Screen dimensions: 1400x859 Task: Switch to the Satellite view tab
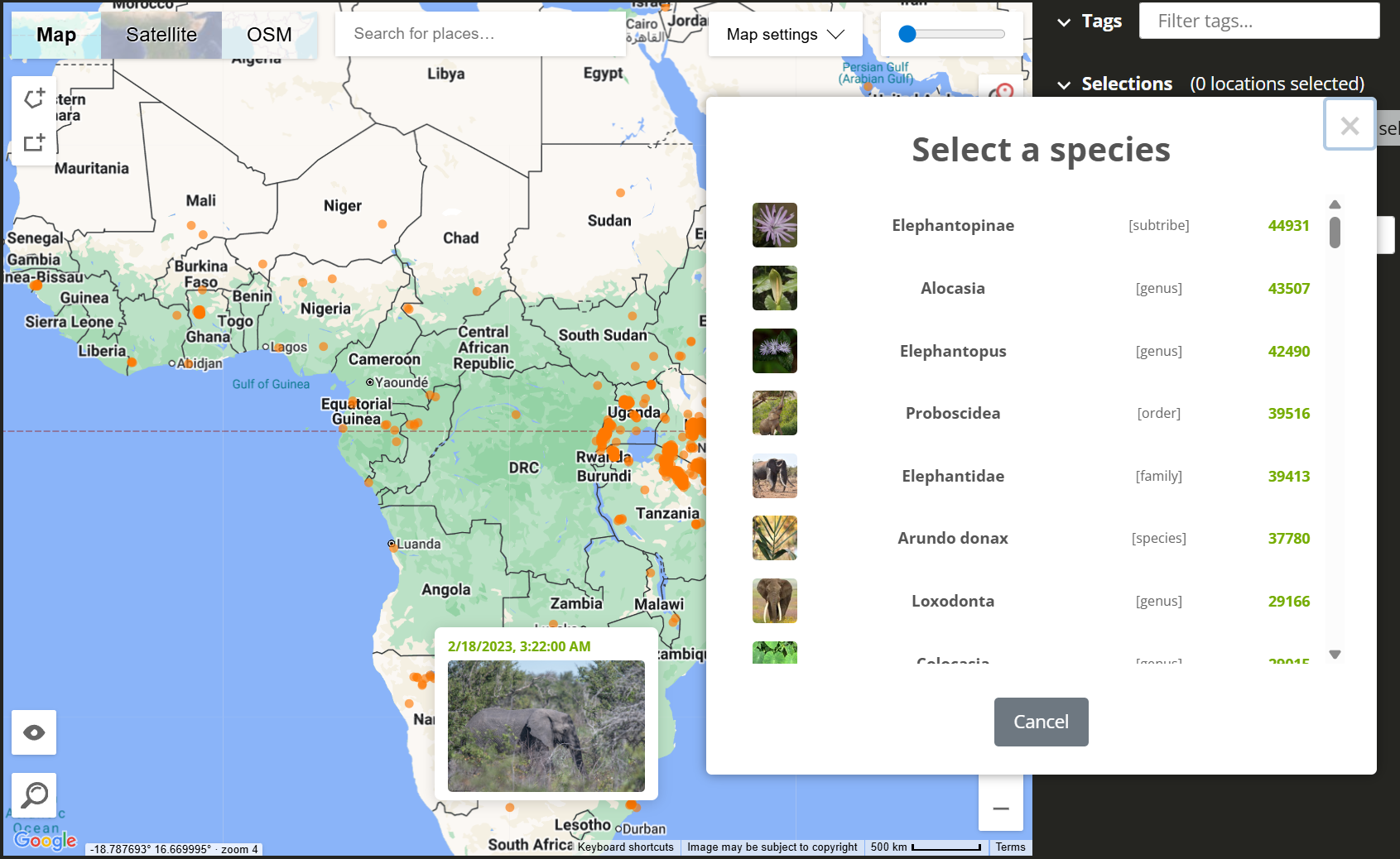[x=161, y=35]
